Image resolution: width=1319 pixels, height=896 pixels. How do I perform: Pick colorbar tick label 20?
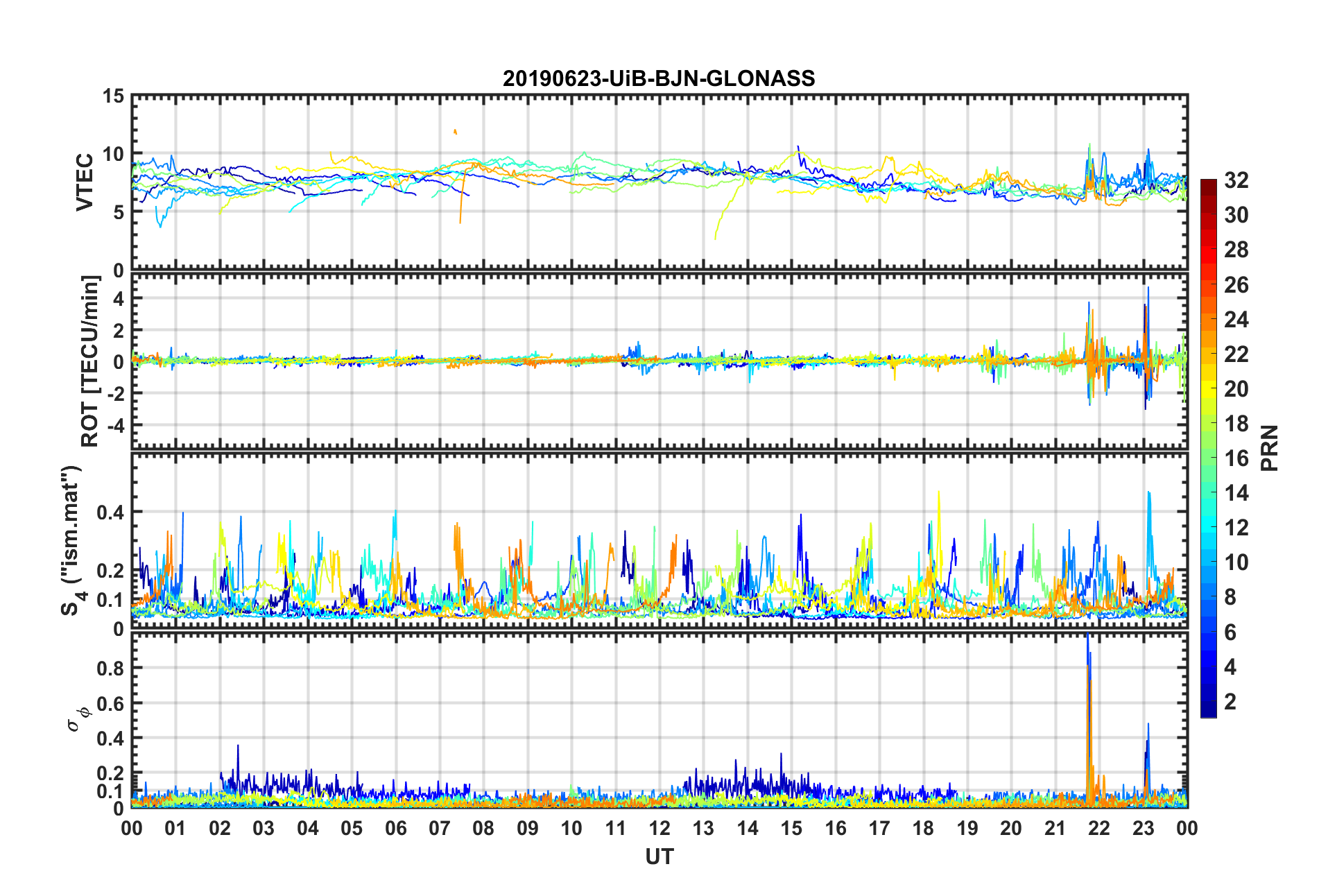pos(1236,389)
